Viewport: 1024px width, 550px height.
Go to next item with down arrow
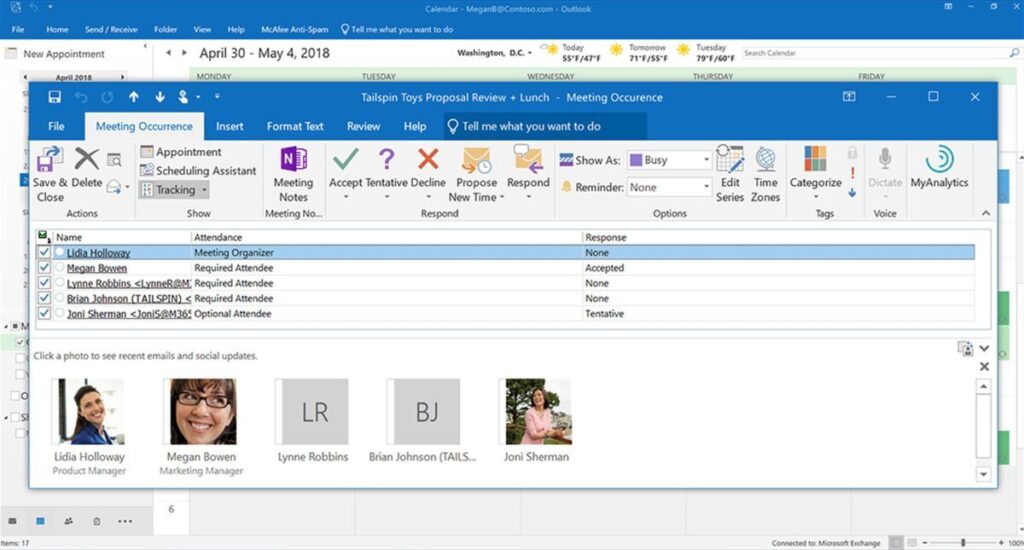pyautogui.click(x=160, y=97)
